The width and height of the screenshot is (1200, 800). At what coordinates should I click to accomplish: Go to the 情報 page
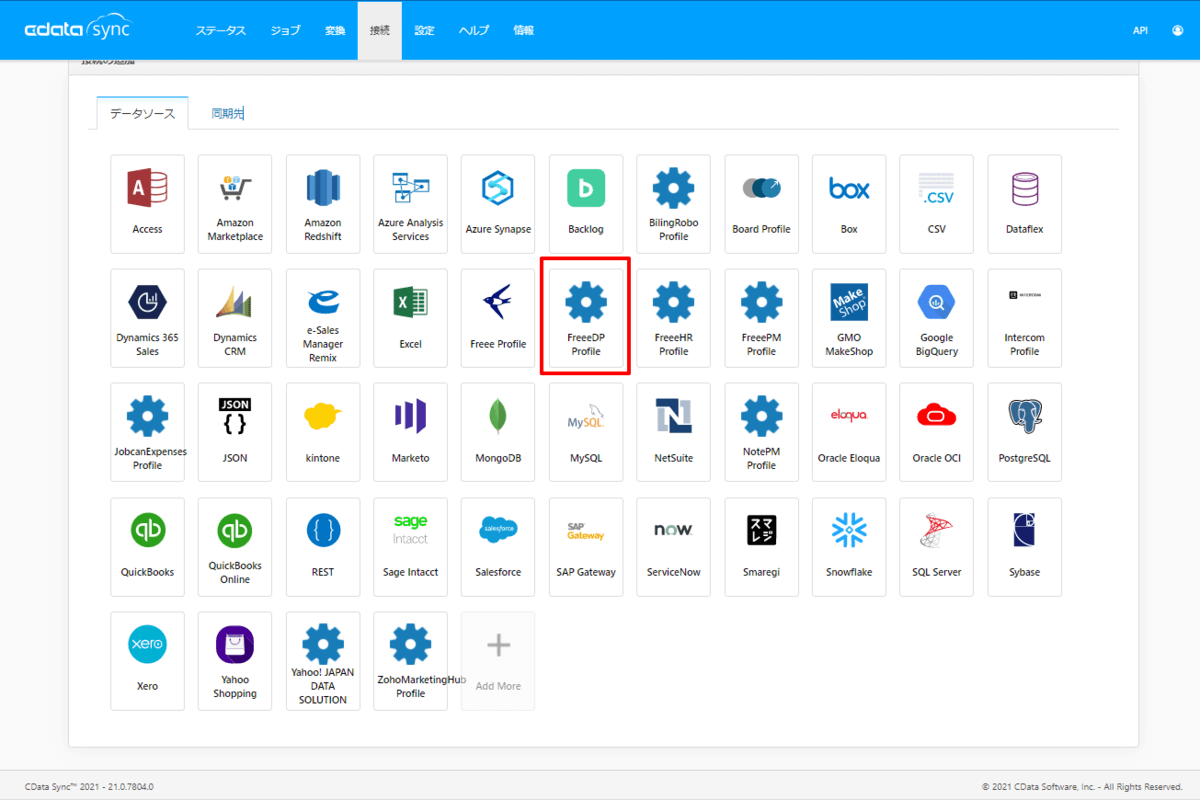tap(523, 30)
